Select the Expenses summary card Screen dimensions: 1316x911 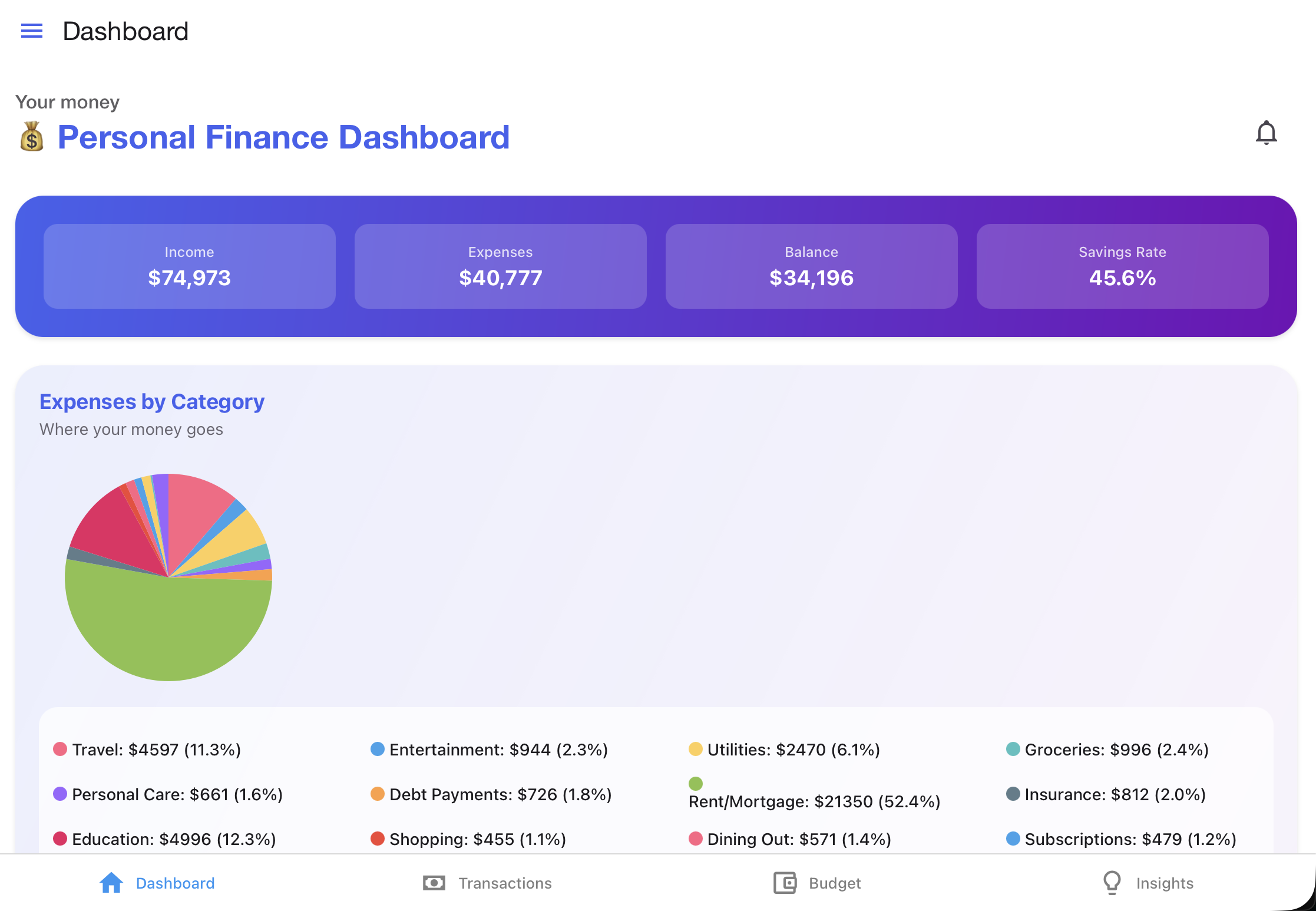[501, 266]
